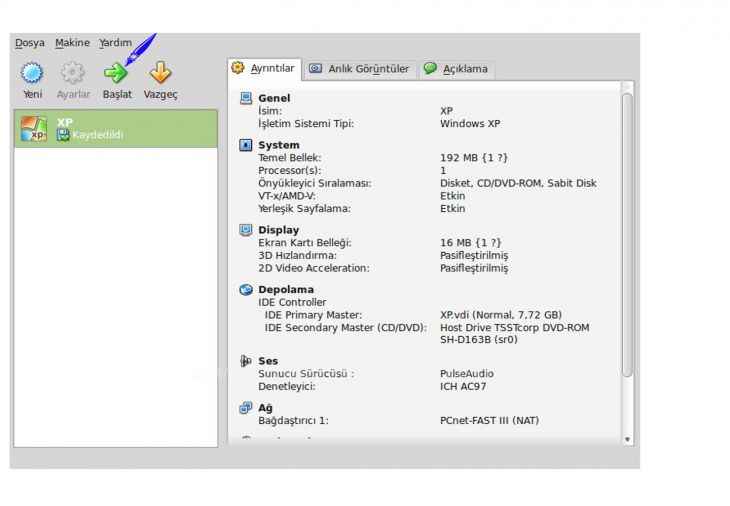
Task: Click the System section heading
Action: pos(279,145)
